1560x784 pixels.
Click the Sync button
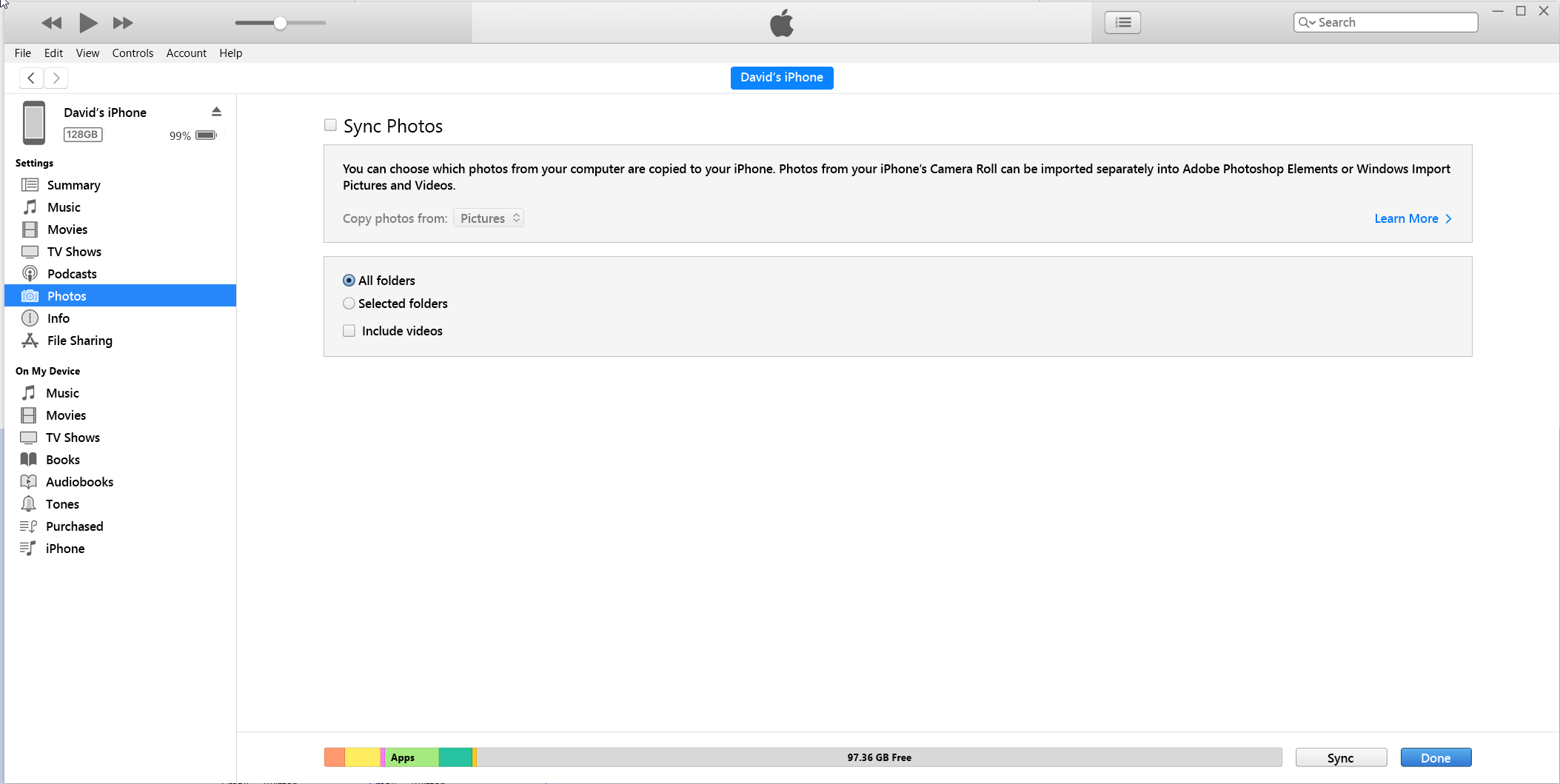1341,758
